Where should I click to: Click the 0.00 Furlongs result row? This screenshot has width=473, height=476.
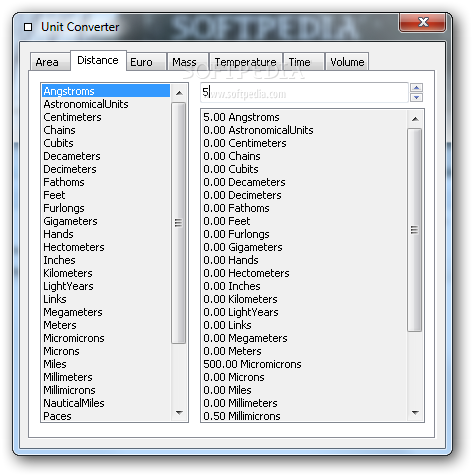pos(304,234)
